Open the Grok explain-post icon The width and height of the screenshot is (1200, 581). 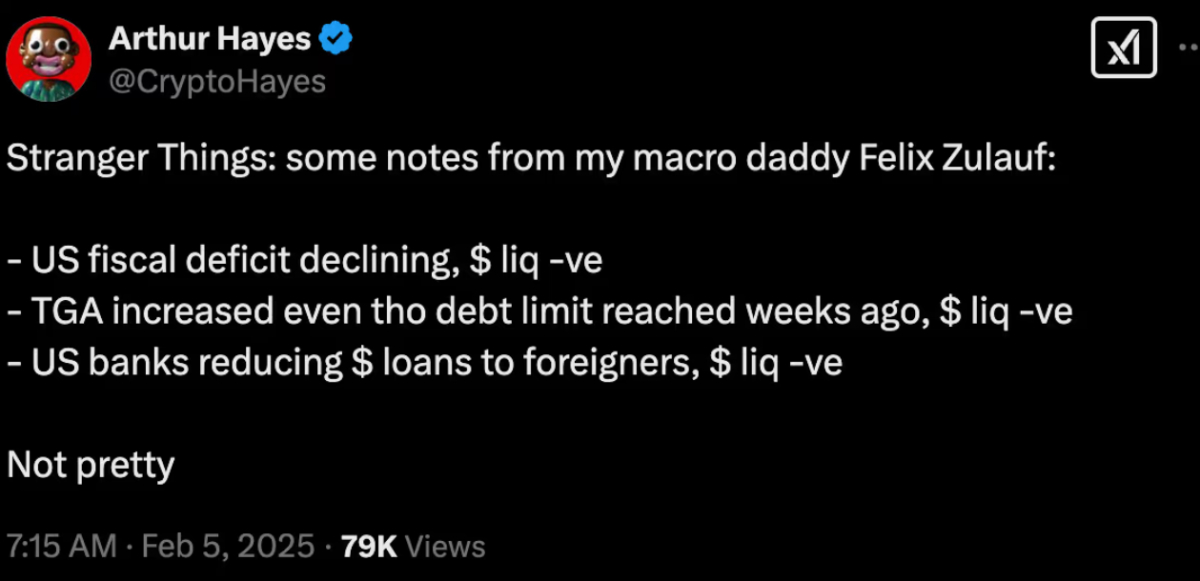click(x=1123, y=49)
